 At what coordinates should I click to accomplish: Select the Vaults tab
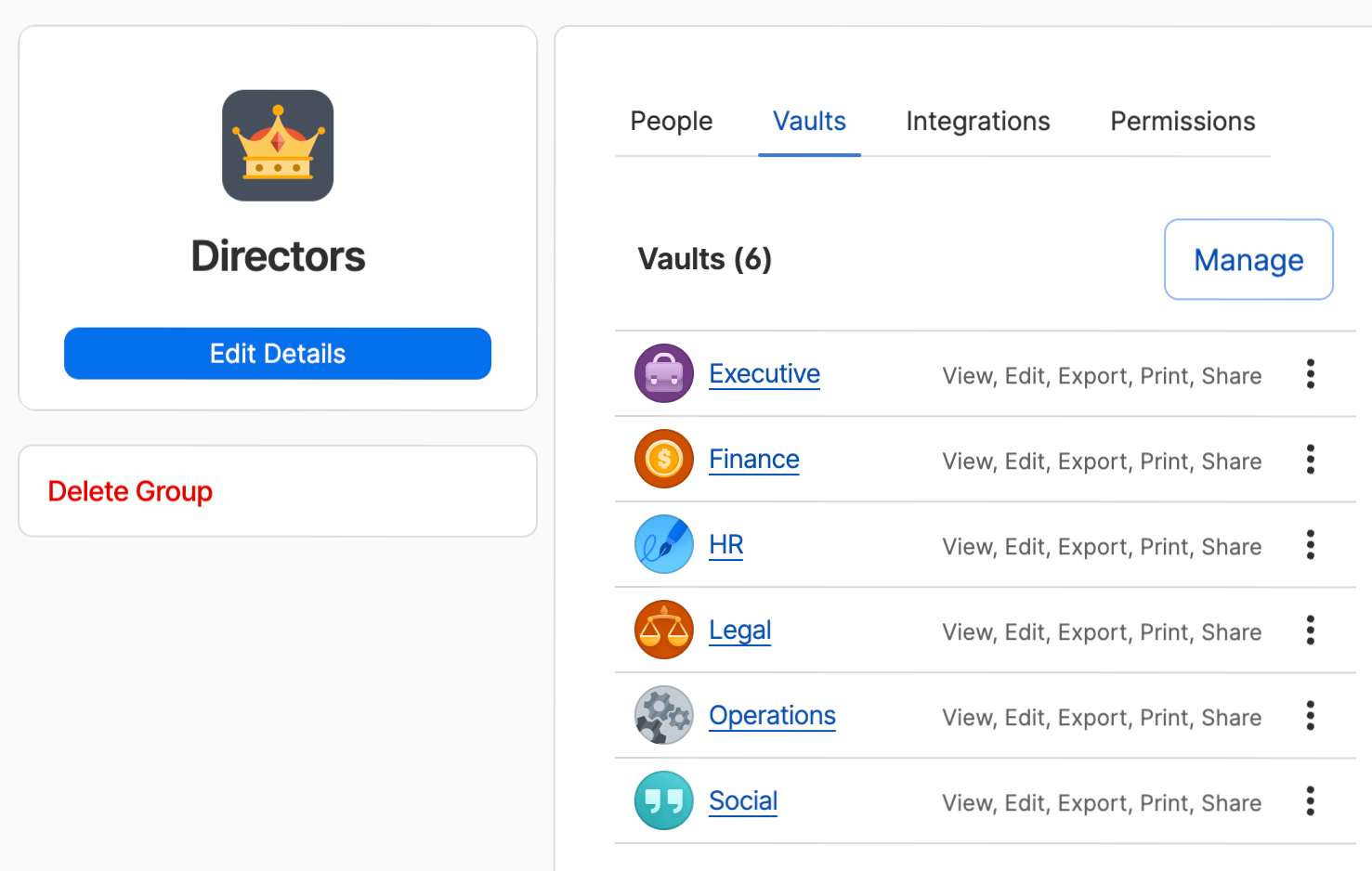809,121
